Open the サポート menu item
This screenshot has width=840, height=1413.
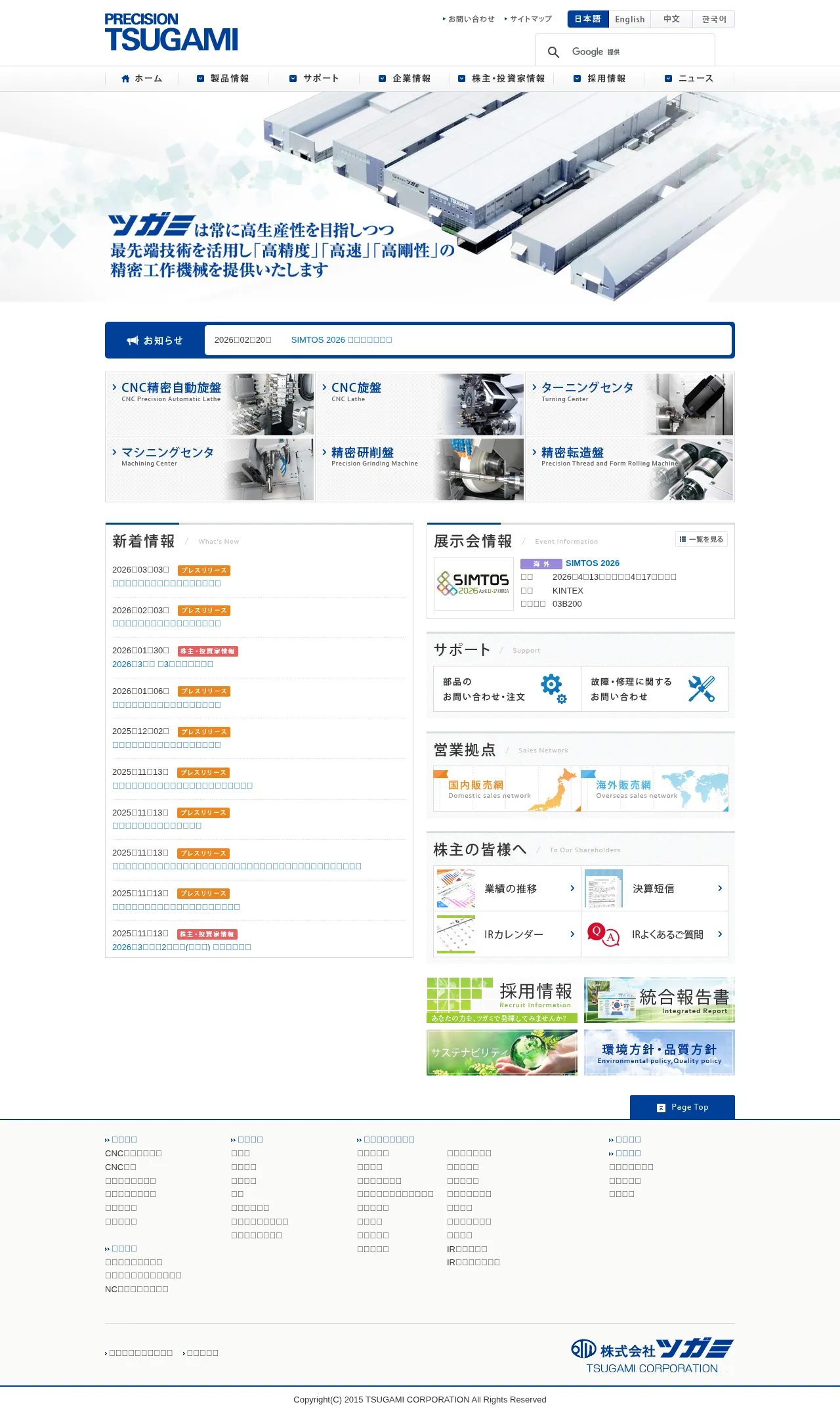tap(314, 79)
